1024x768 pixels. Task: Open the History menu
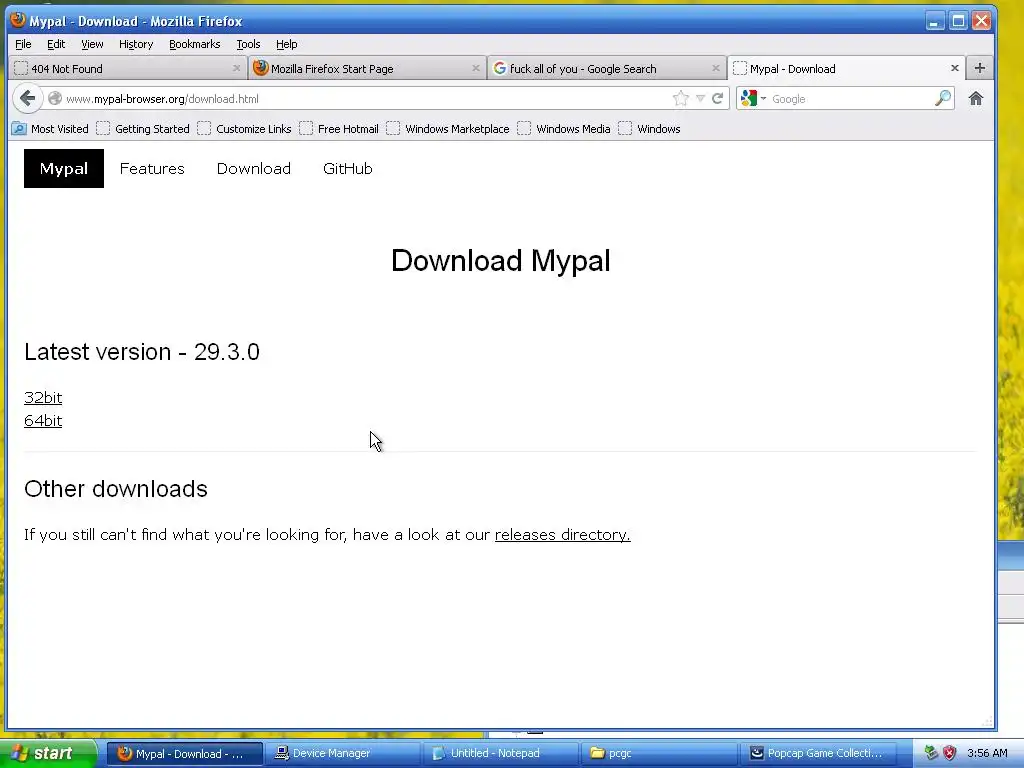coord(136,44)
